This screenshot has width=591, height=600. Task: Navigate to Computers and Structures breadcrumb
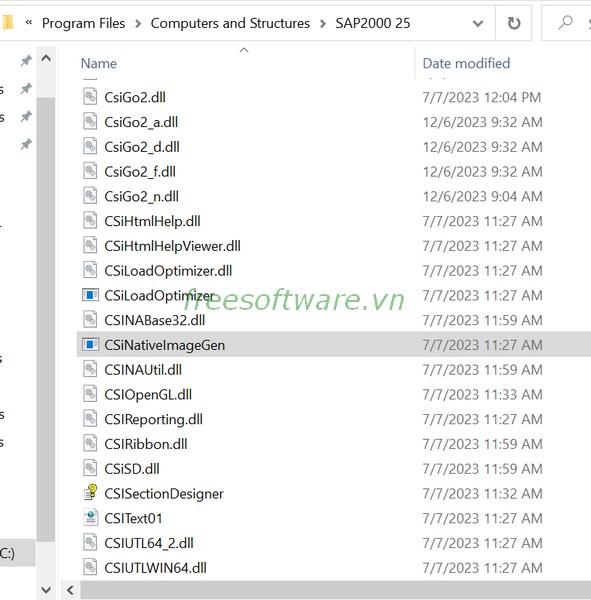click(230, 23)
